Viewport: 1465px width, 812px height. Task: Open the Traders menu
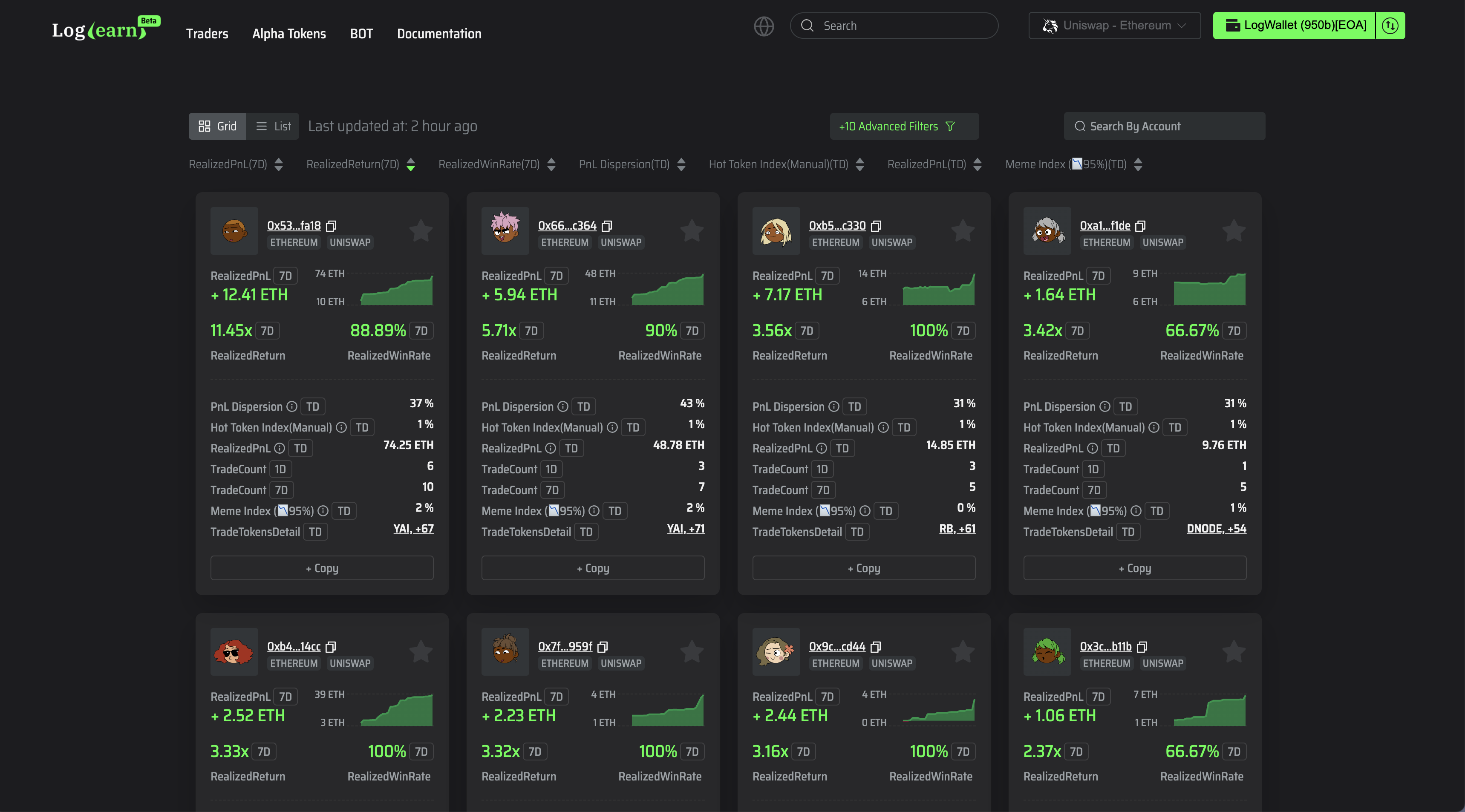(x=207, y=34)
